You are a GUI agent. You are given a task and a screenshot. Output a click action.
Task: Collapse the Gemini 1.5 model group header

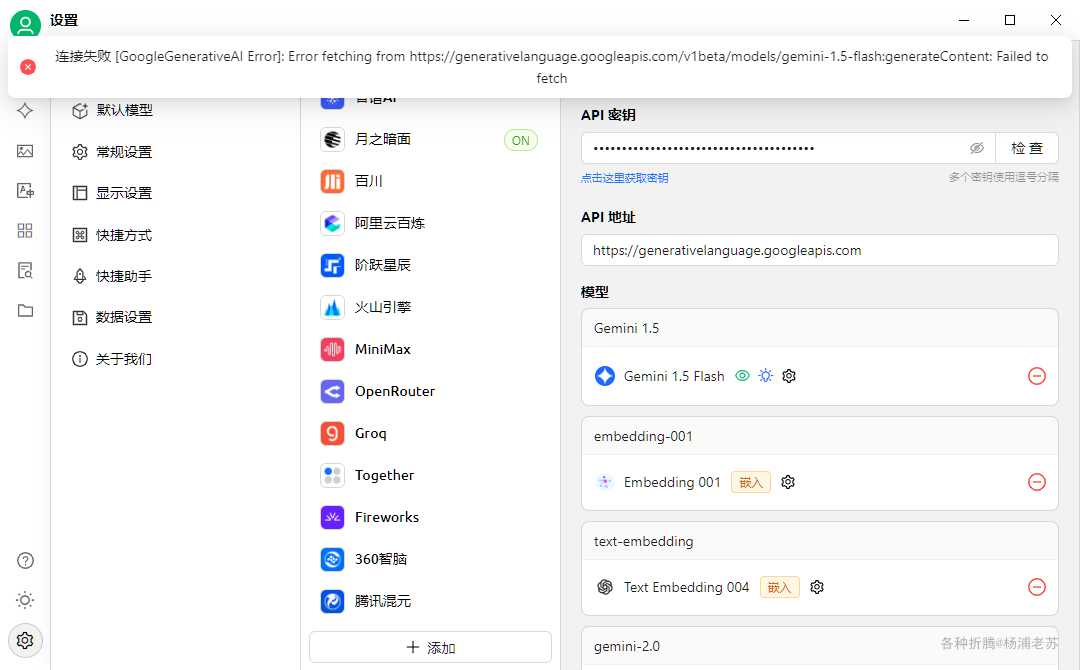point(820,328)
